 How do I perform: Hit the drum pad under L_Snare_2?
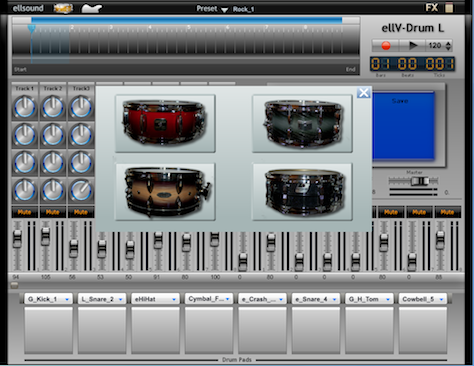click(x=102, y=330)
